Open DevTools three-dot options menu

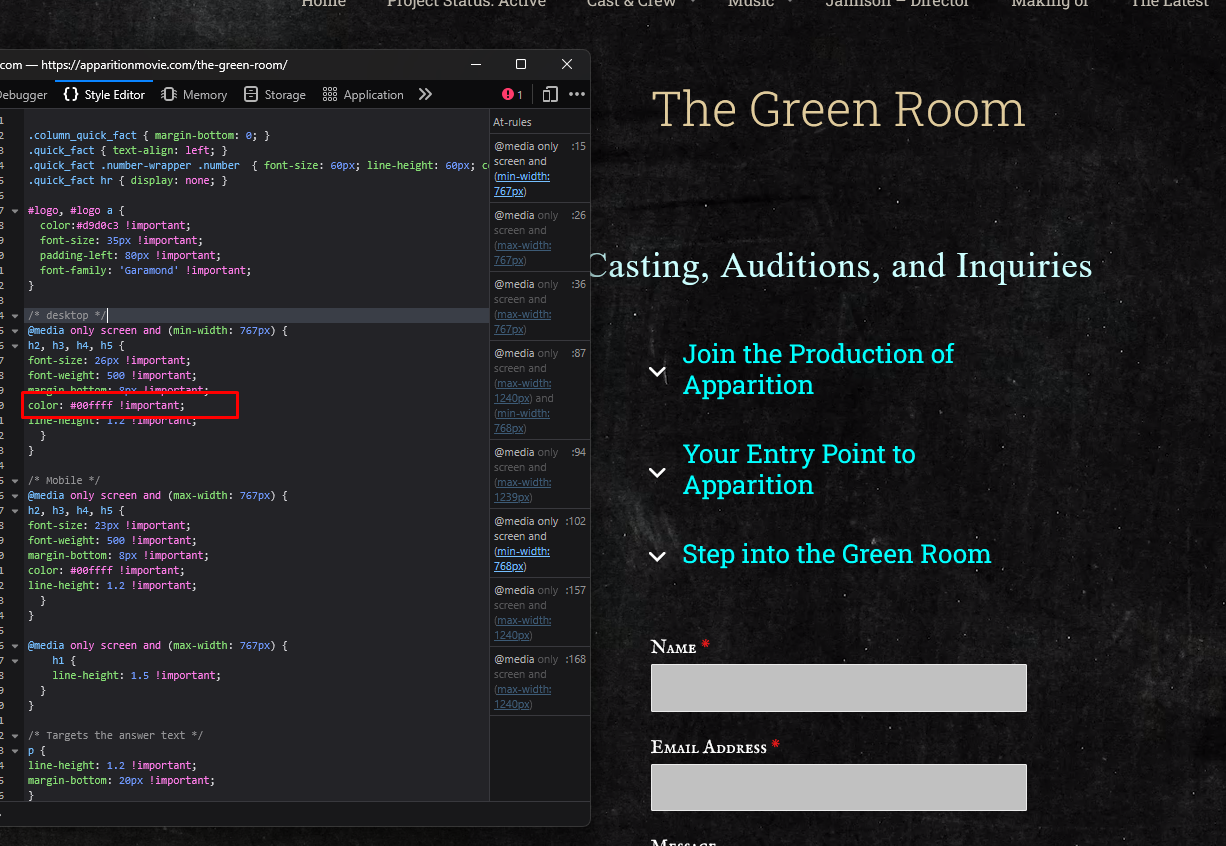(577, 94)
